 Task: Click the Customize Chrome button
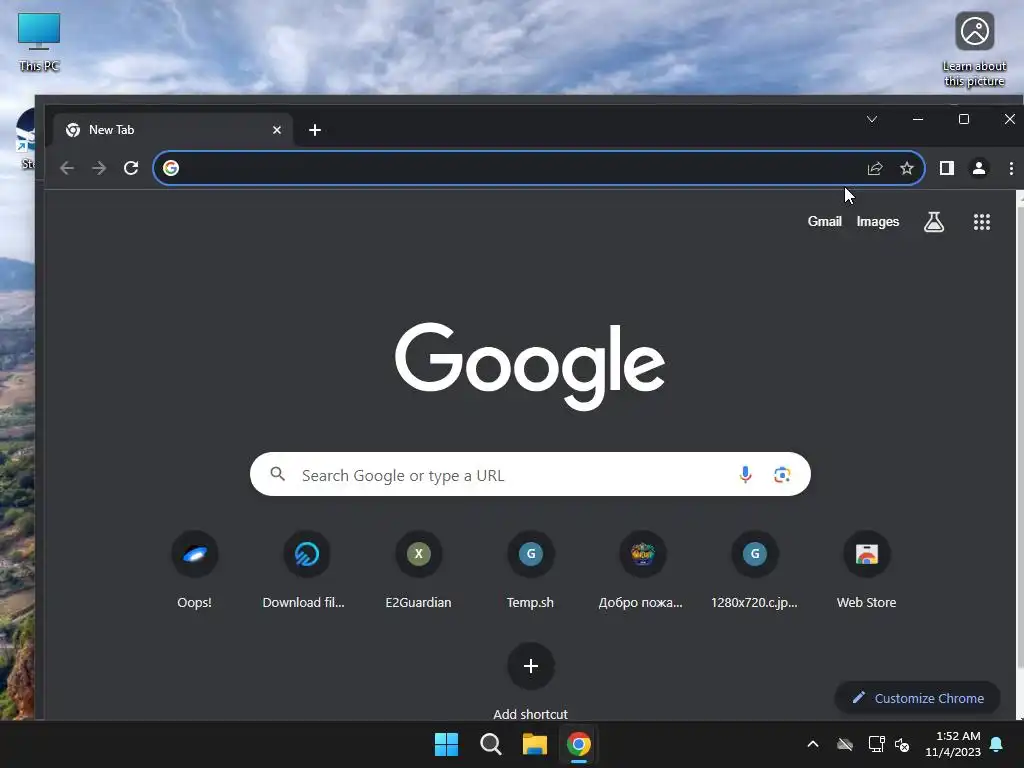[918, 698]
